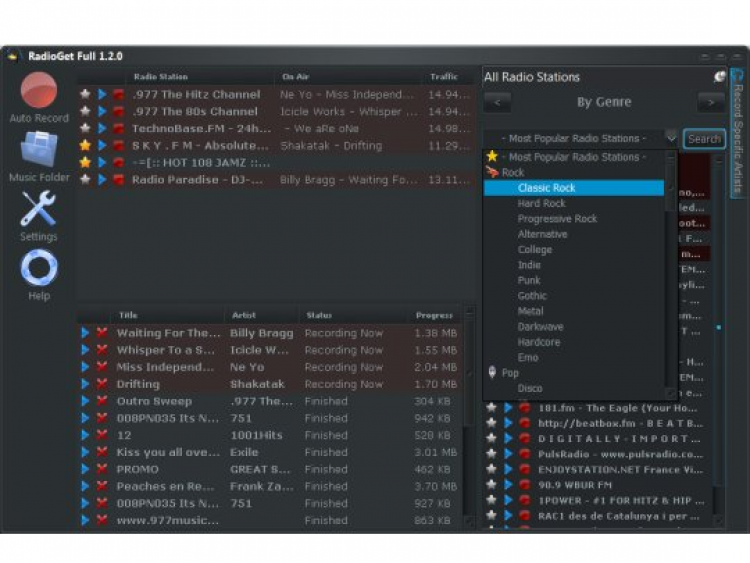The width and height of the screenshot is (750, 563).
Task: Play the Miss Independ... track
Action: point(85,367)
